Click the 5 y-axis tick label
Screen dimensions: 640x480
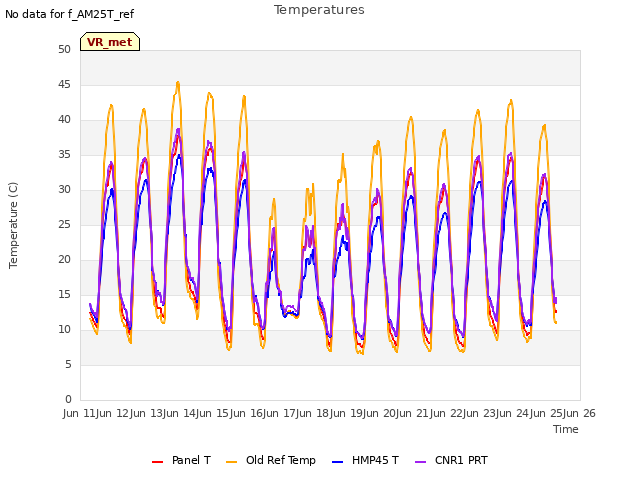click(x=68, y=364)
